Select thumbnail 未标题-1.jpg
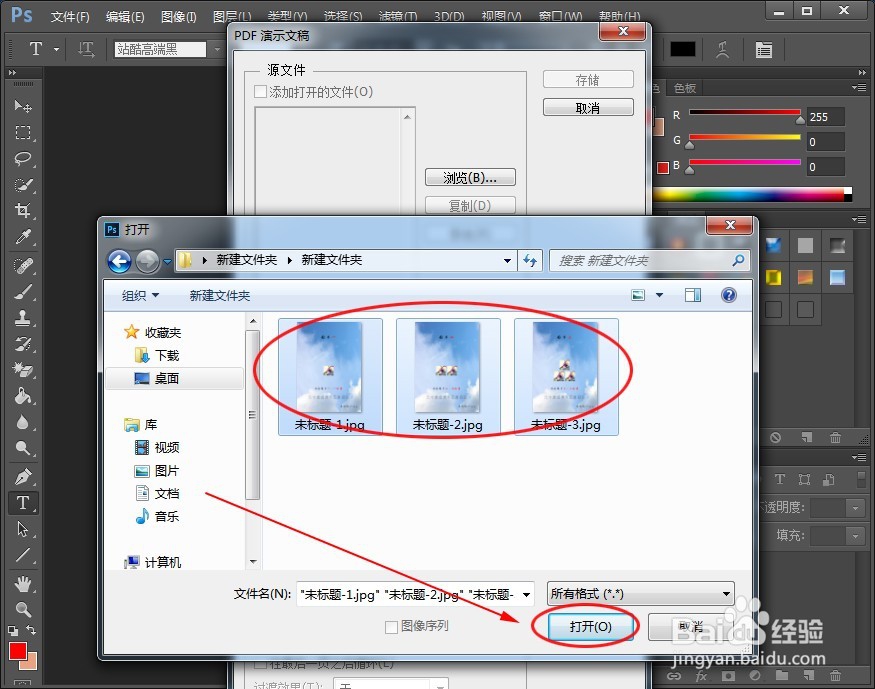Image resolution: width=875 pixels, height=689 pixels. [x=330, y=377]
